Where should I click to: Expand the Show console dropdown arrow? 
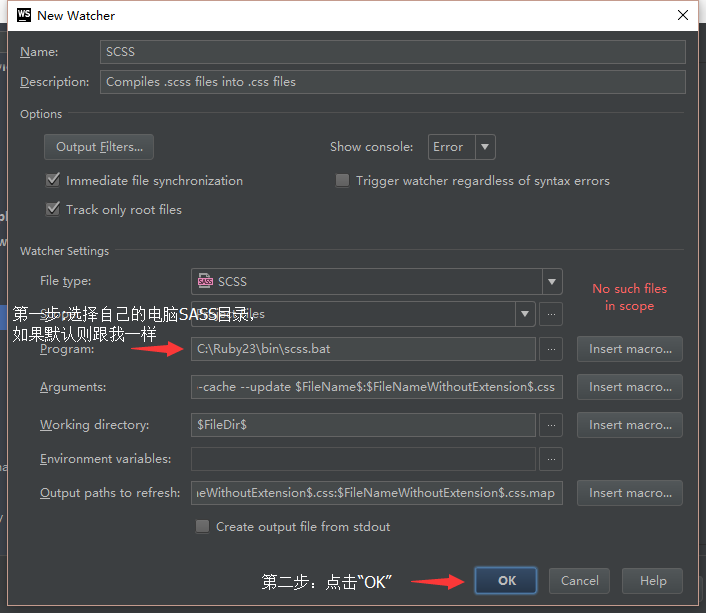pos(485,147)
